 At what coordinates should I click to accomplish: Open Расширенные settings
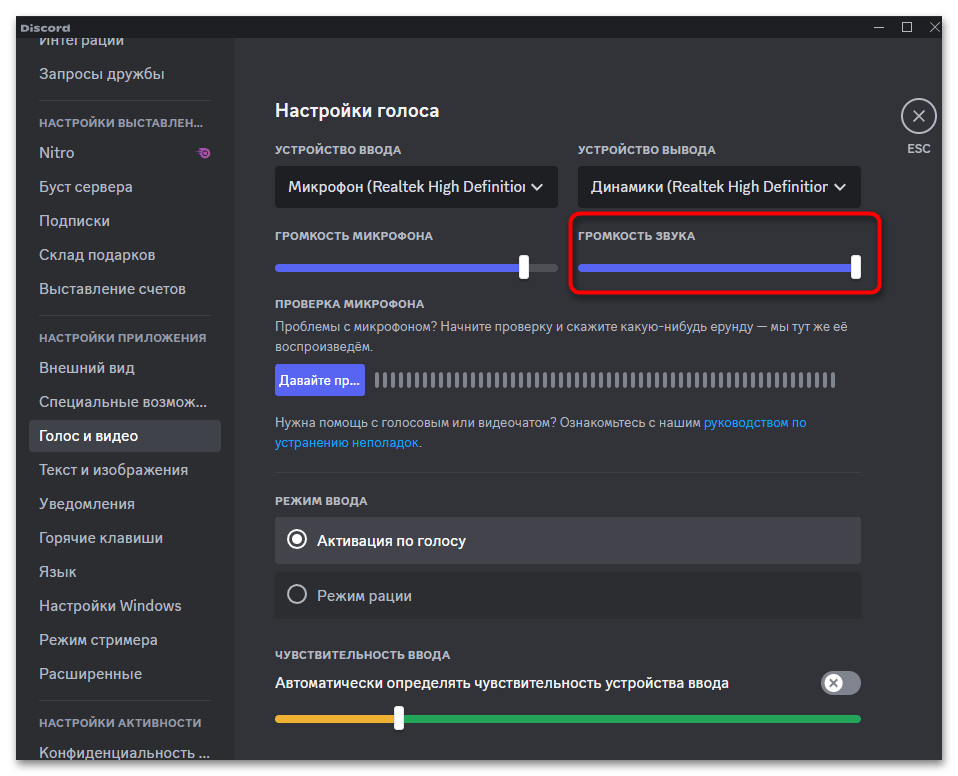[125, 674]
